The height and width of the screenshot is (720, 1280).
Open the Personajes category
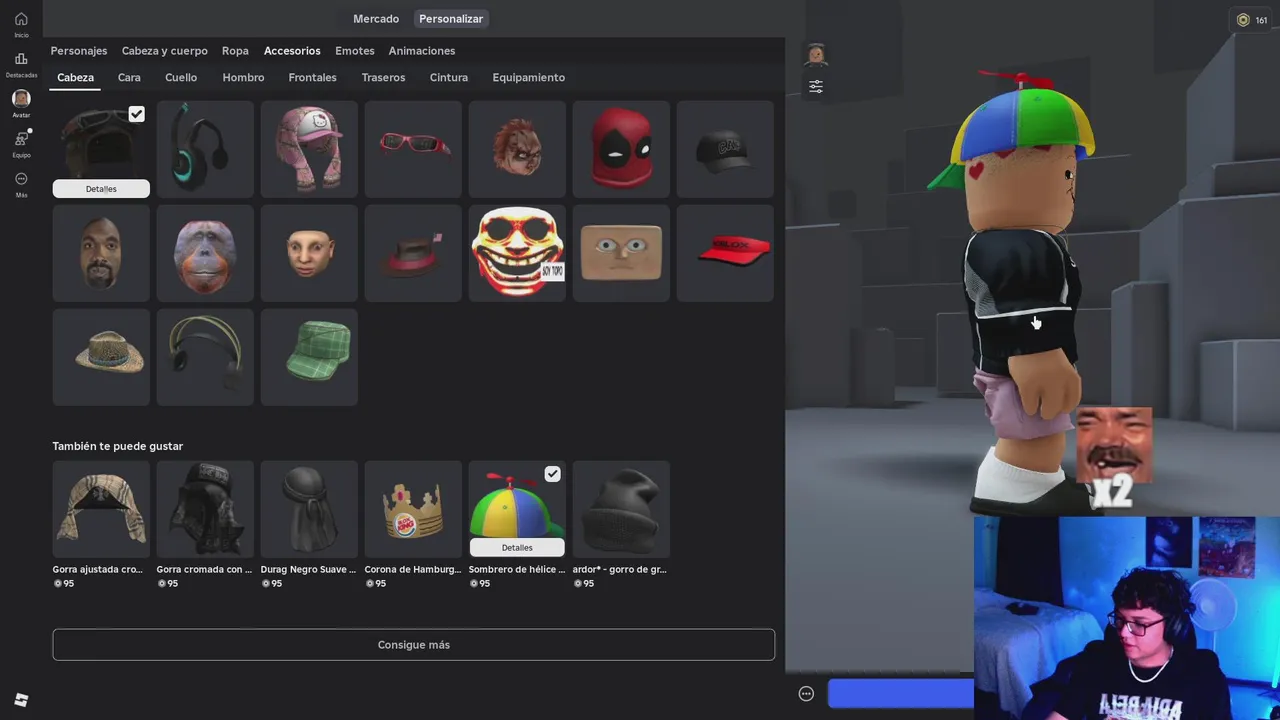tap(79, 51)
